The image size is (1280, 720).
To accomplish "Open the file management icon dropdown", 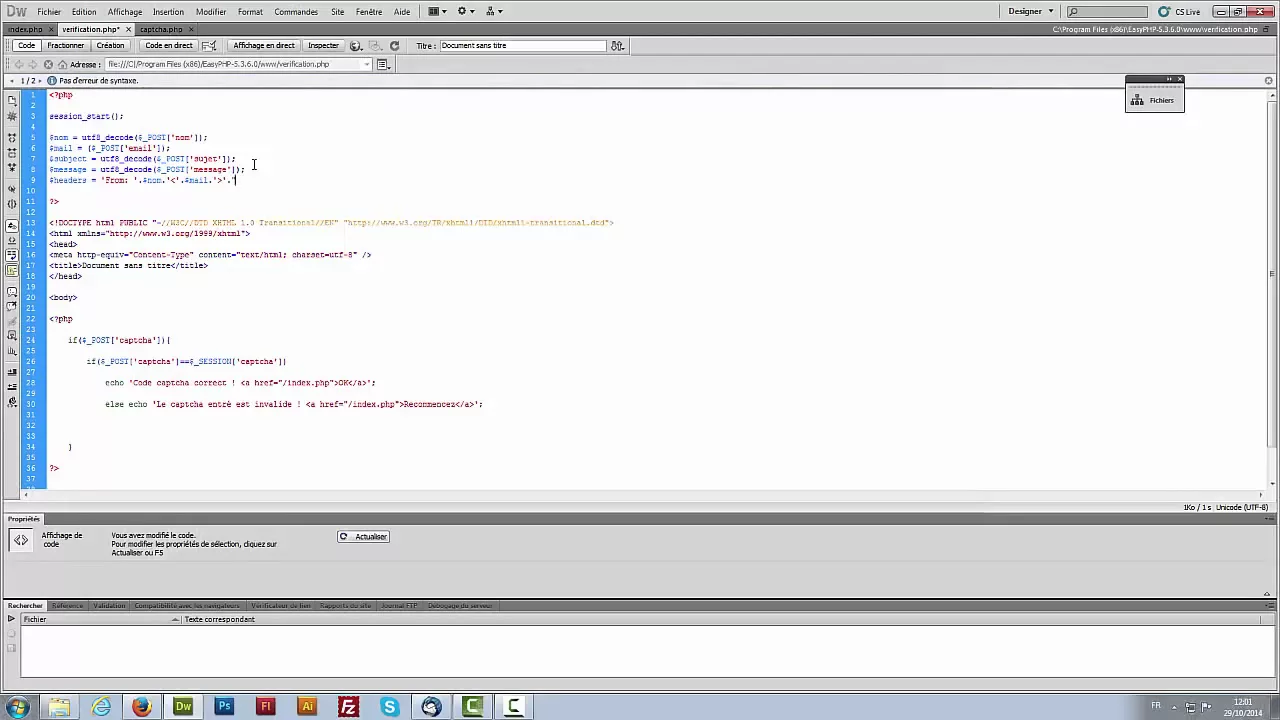I will [x=617, y=46].
